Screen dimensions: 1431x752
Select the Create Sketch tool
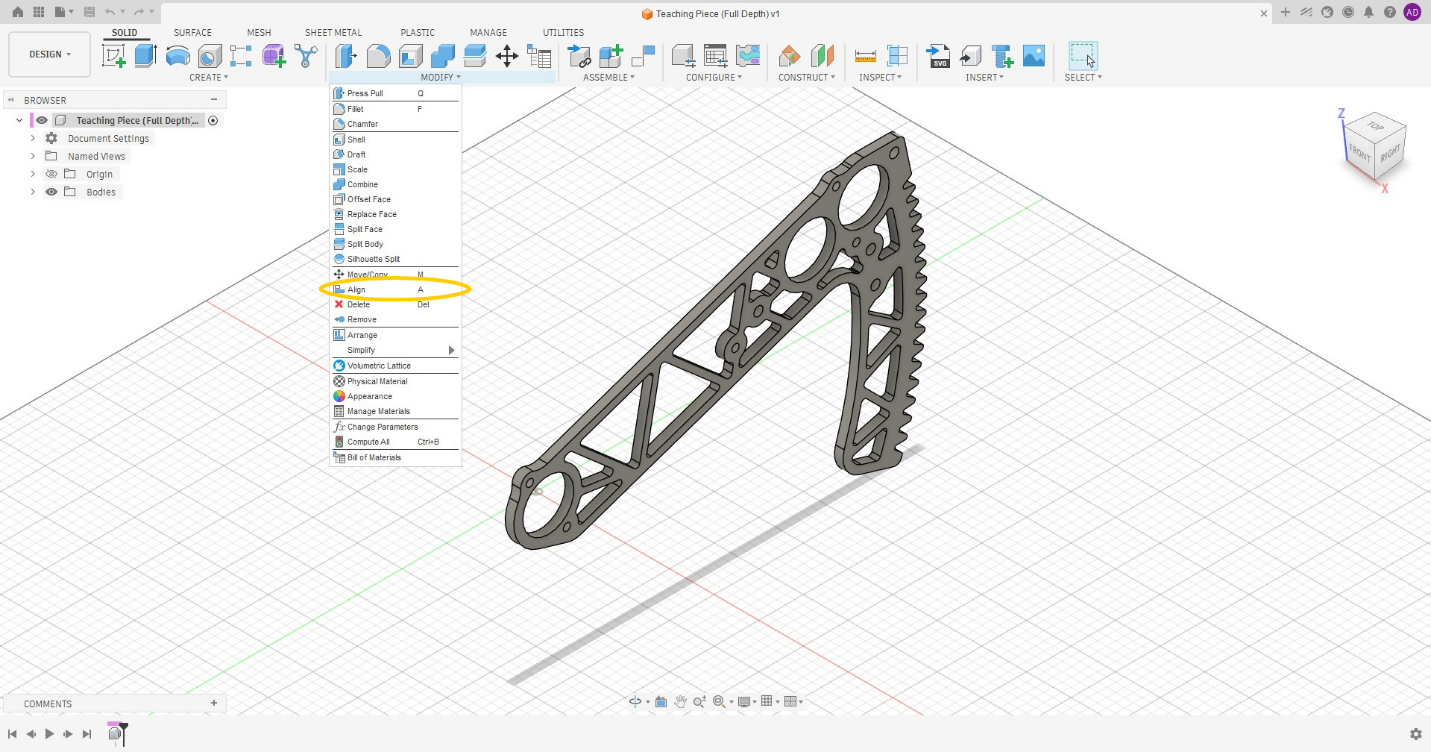click(x=114, y=55)
